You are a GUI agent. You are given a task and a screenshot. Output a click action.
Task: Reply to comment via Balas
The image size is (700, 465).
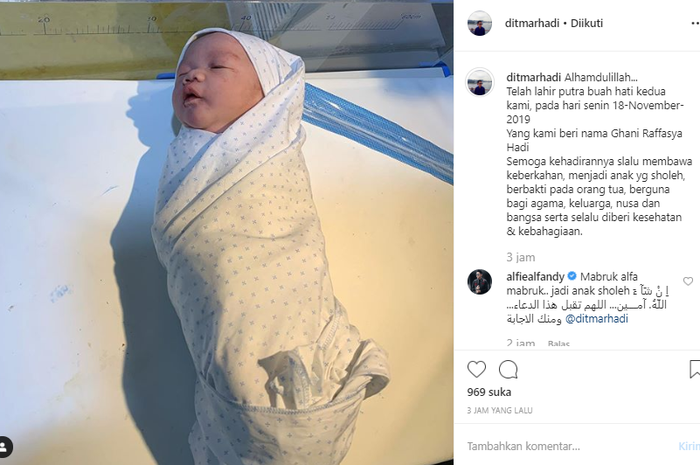[558, 344]
